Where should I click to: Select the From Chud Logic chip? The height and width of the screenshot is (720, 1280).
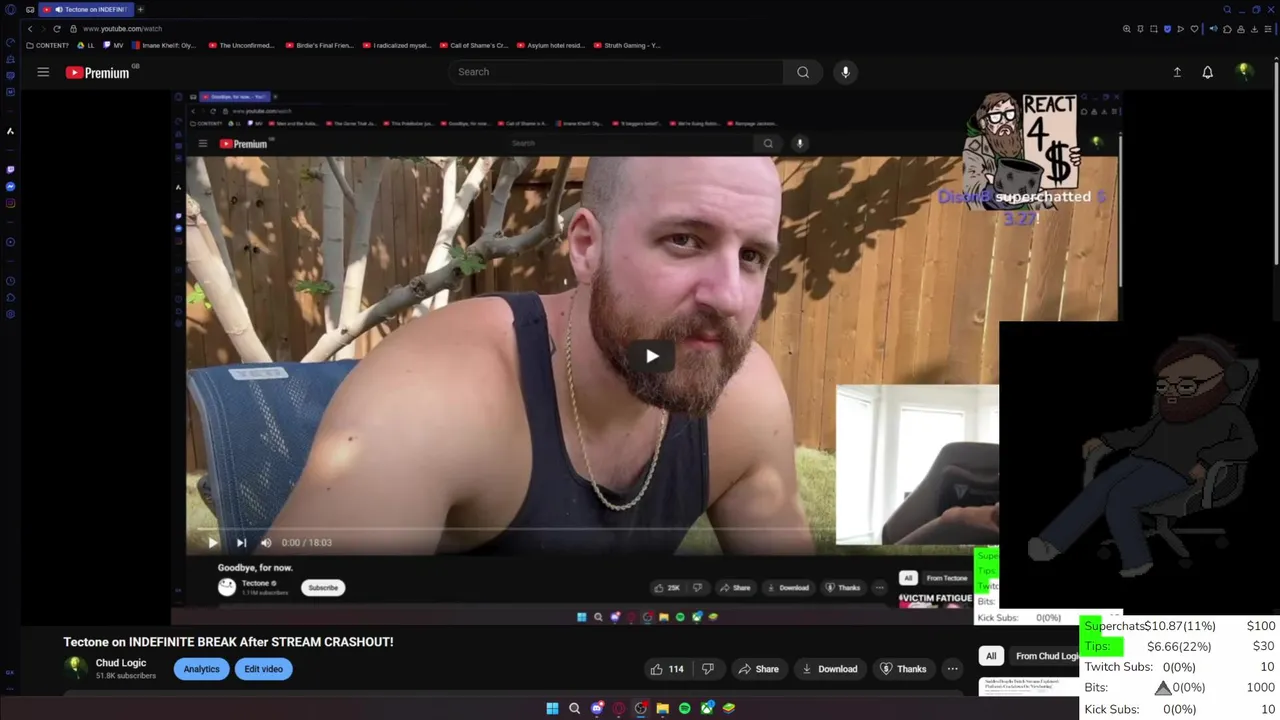coord(1046,656)
